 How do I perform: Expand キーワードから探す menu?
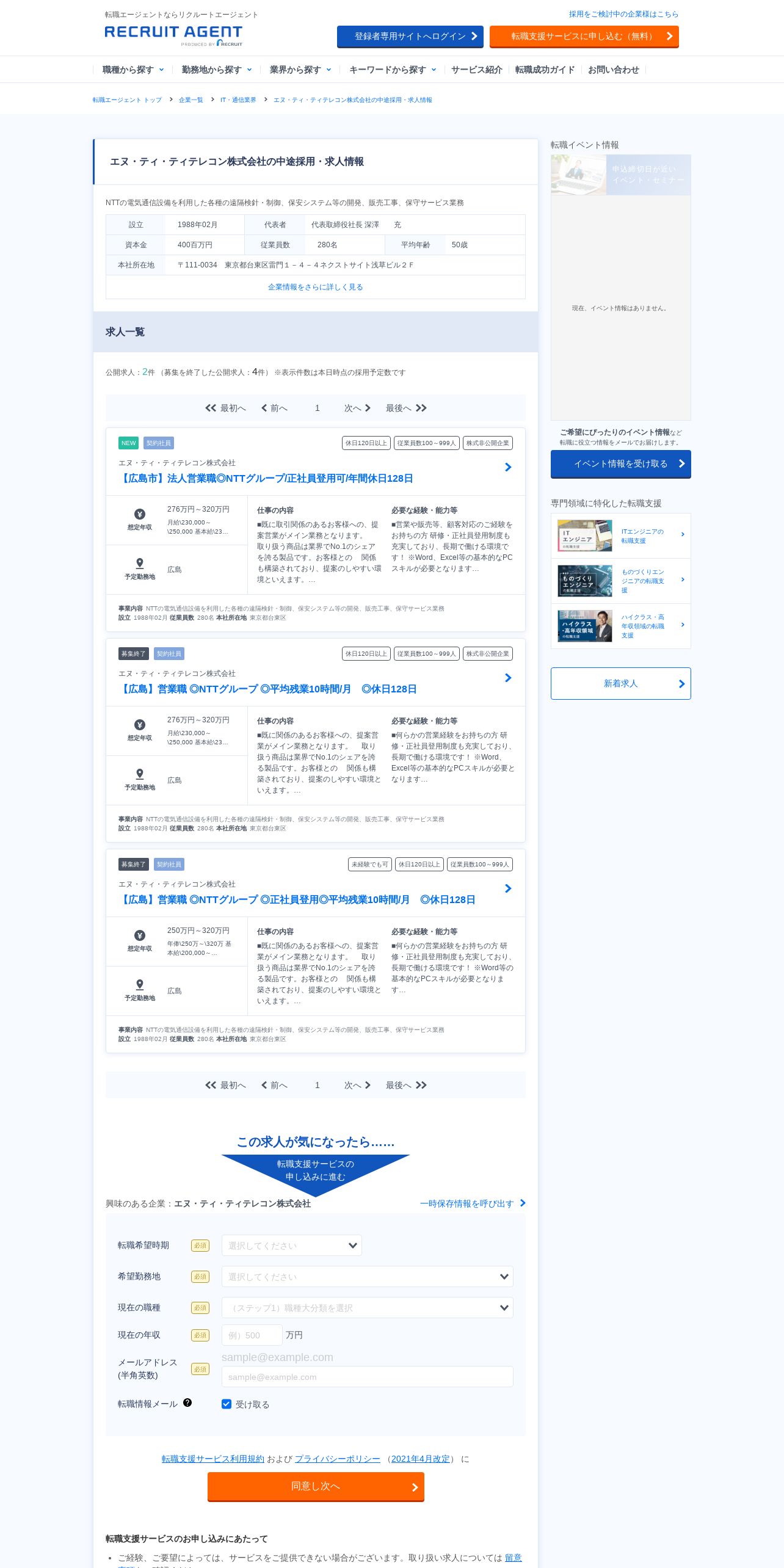393,70
